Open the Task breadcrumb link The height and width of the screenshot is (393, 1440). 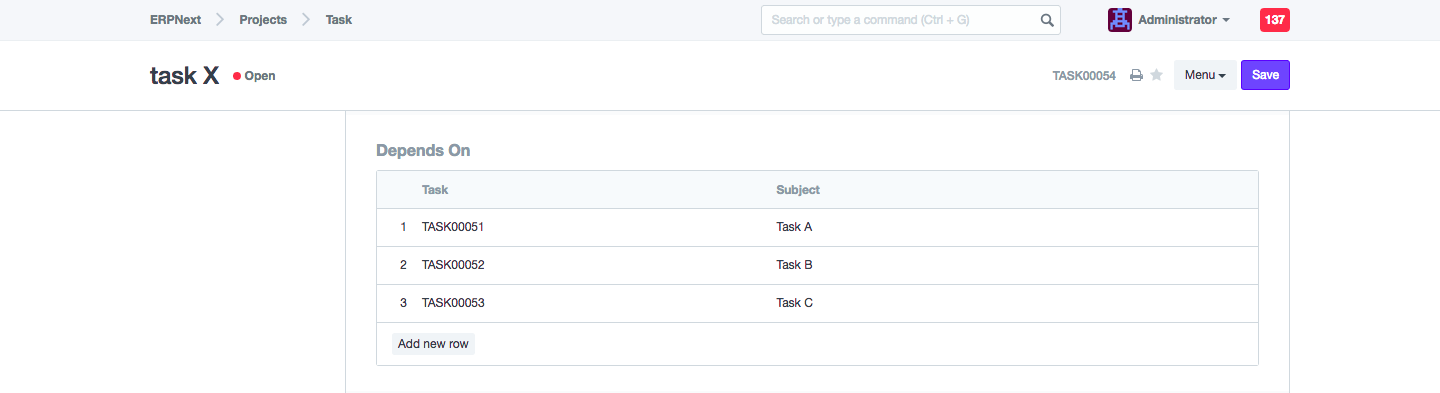(x=339, y=20)
